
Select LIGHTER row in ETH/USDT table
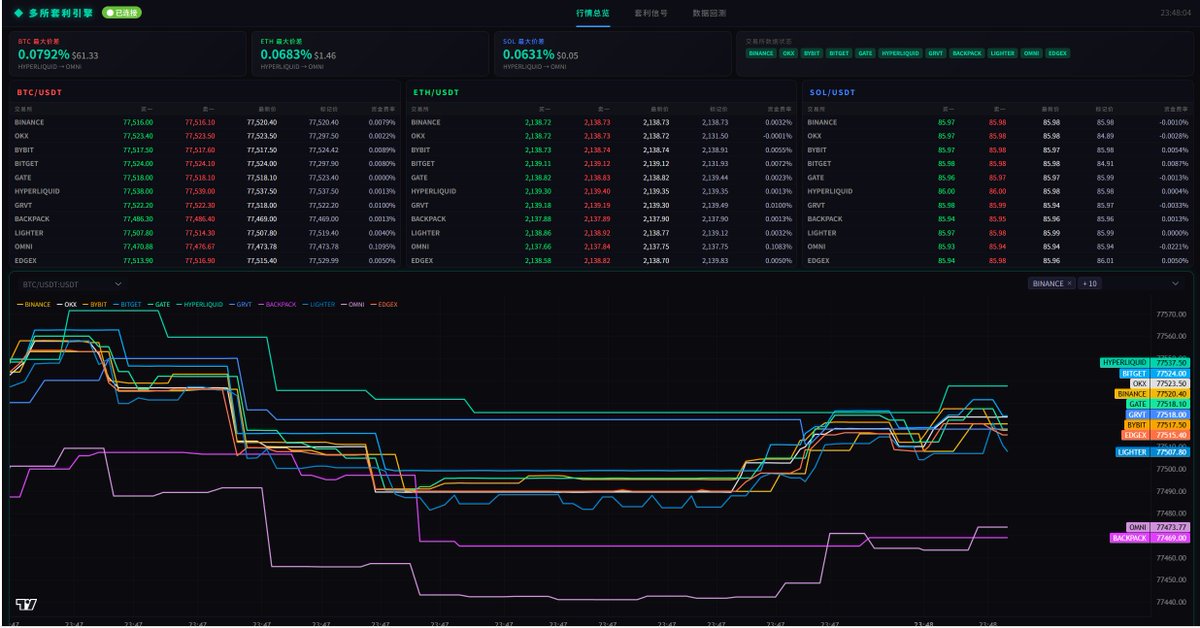point(602,232)
